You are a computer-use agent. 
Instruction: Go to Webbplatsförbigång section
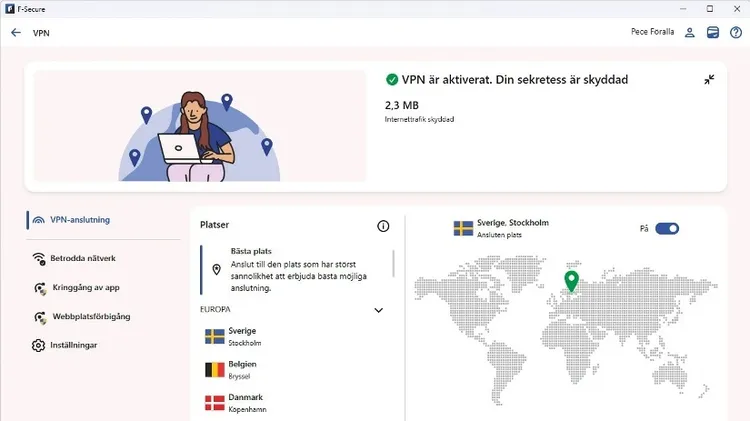click(89, 317)
